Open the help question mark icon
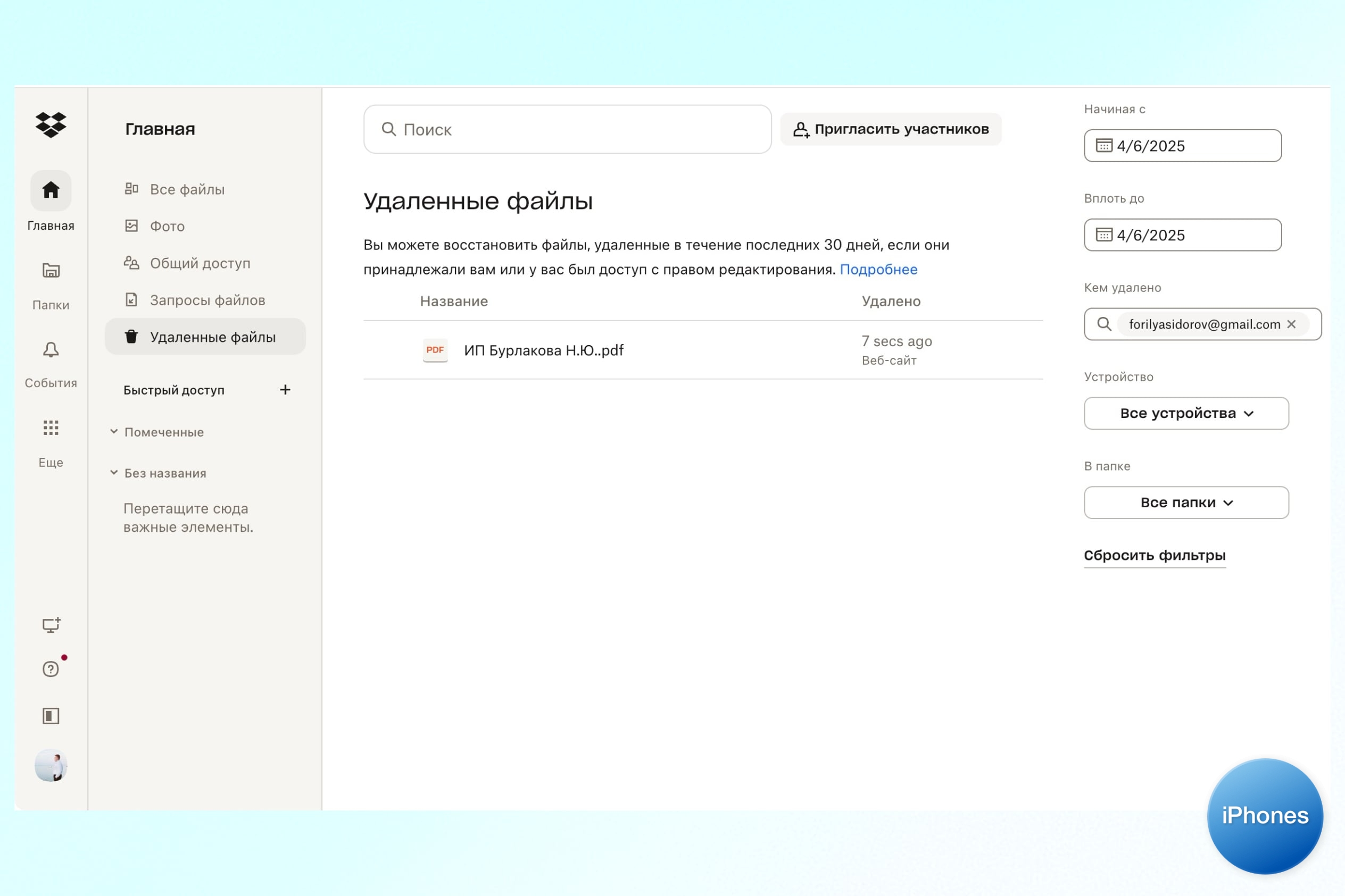1345x896 pixels. (x=51, y=669)
